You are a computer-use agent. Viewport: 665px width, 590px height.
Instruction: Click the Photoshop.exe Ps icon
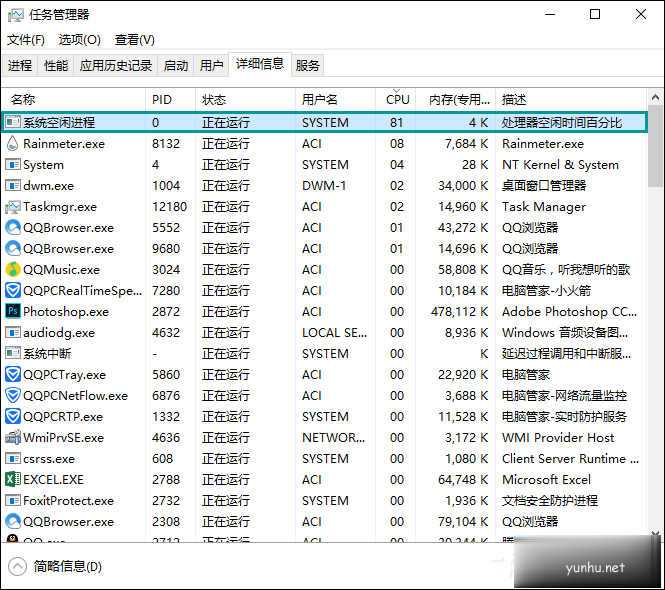tap(13, 312)
